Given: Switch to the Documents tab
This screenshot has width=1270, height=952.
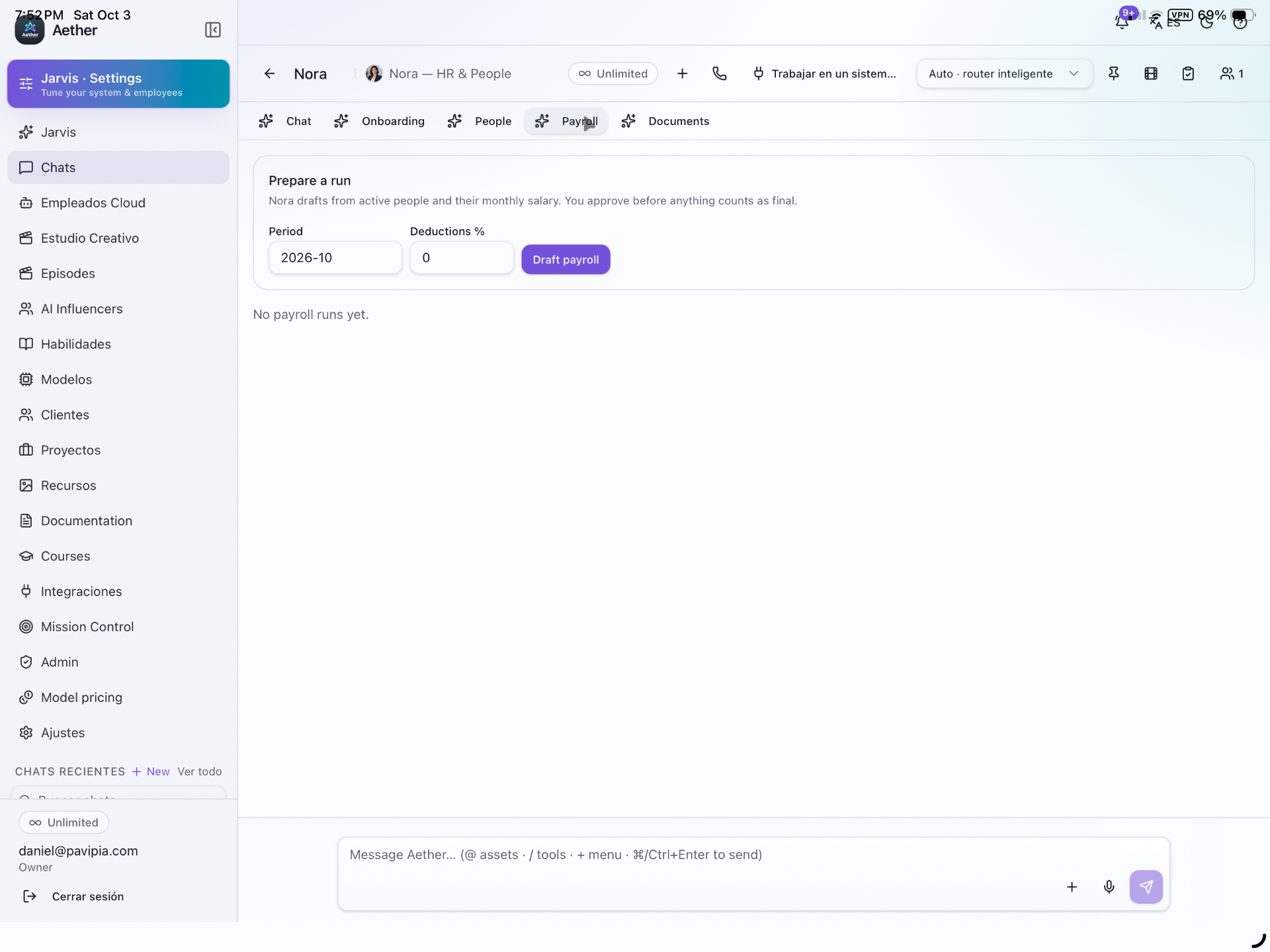Looking at the screenshot, I should click(x=666, y=121).
